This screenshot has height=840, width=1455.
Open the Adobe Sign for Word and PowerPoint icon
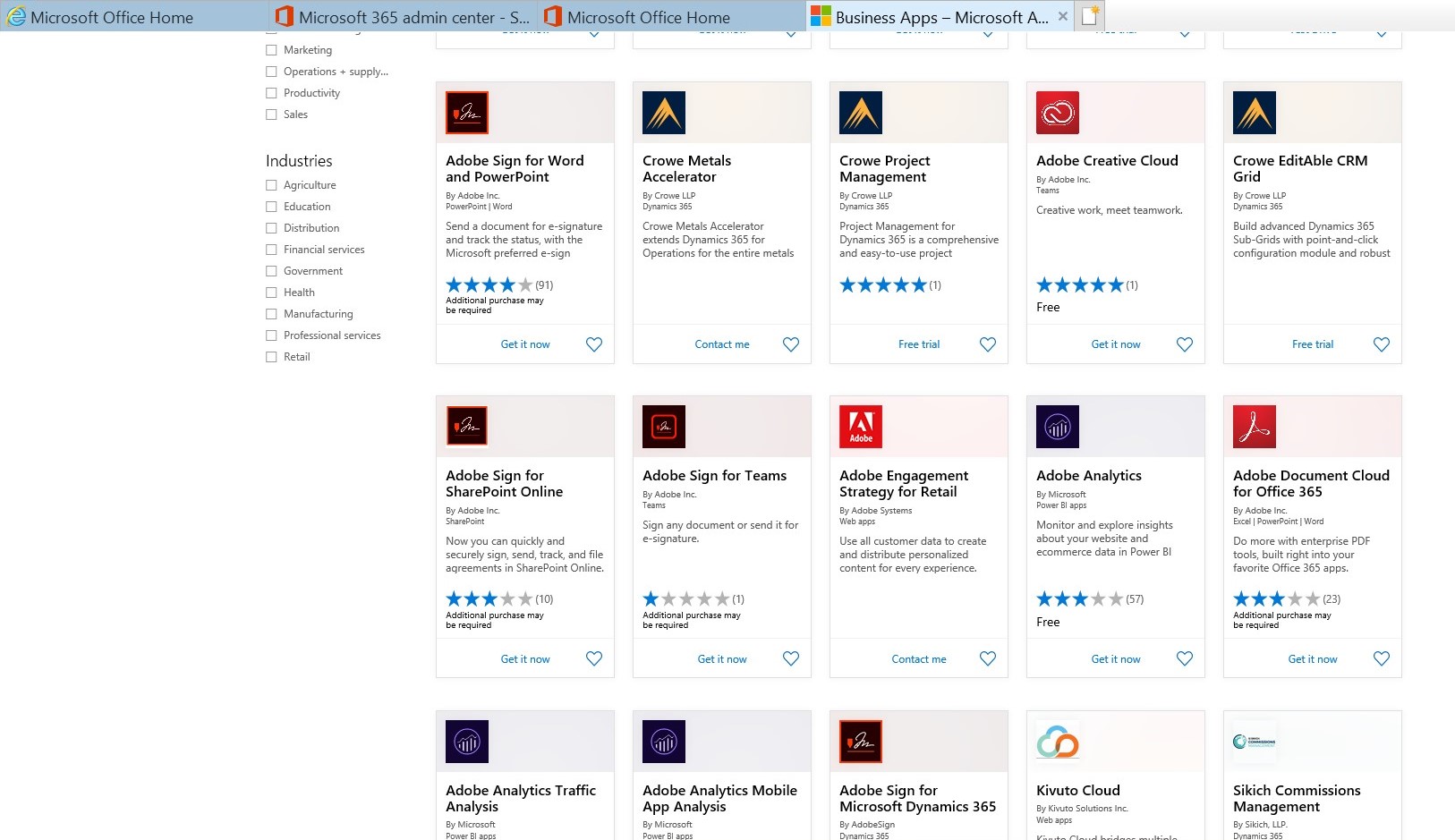467,113
